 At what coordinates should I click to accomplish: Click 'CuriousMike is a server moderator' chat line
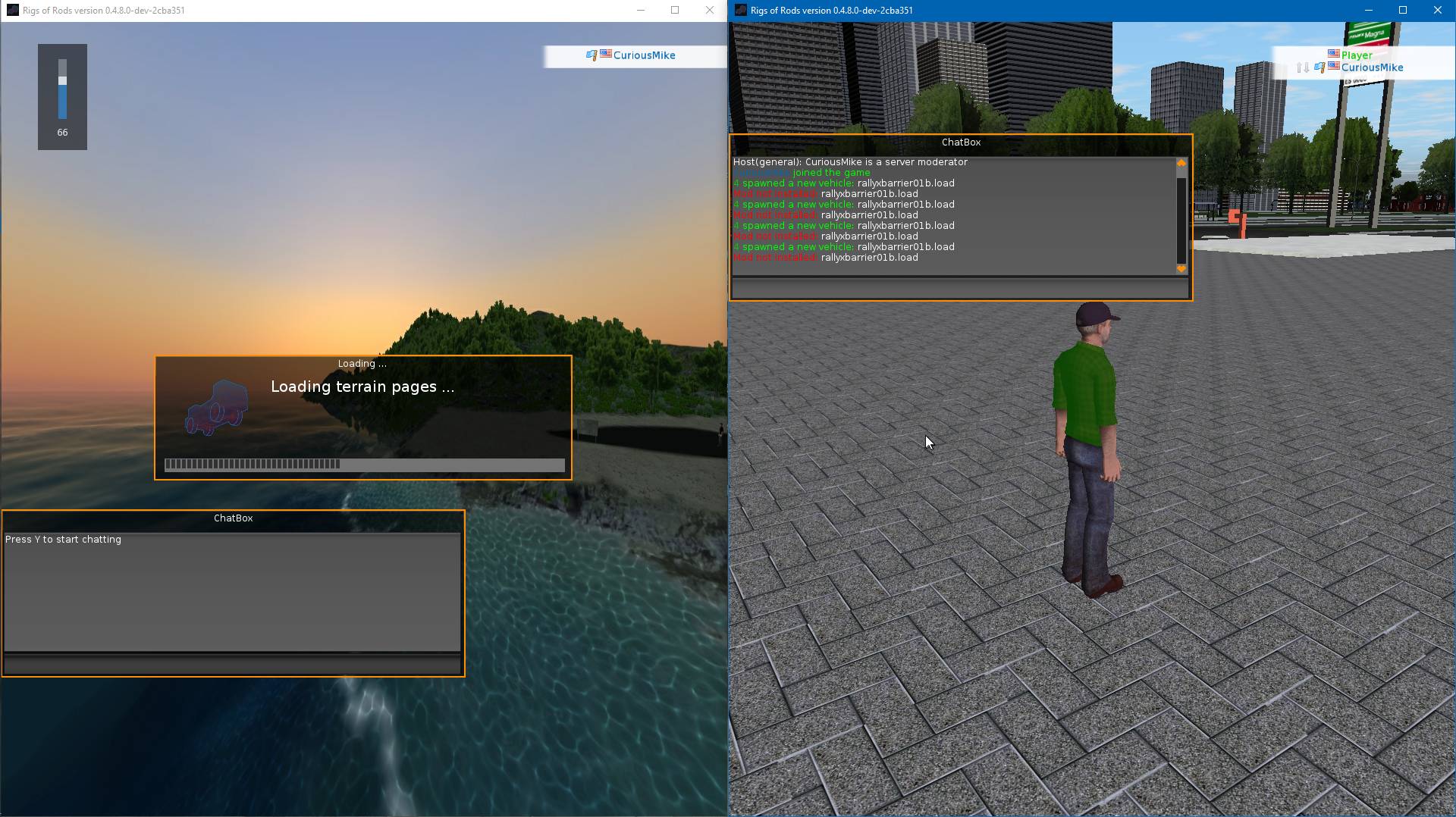click(x=850, y=162)
